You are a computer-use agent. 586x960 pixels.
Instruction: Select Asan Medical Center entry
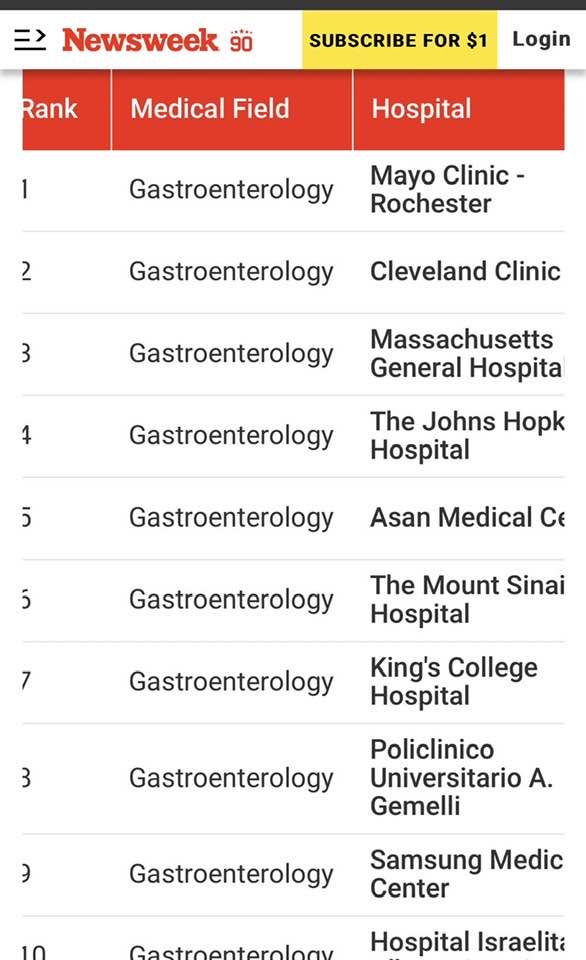(467, 517)
